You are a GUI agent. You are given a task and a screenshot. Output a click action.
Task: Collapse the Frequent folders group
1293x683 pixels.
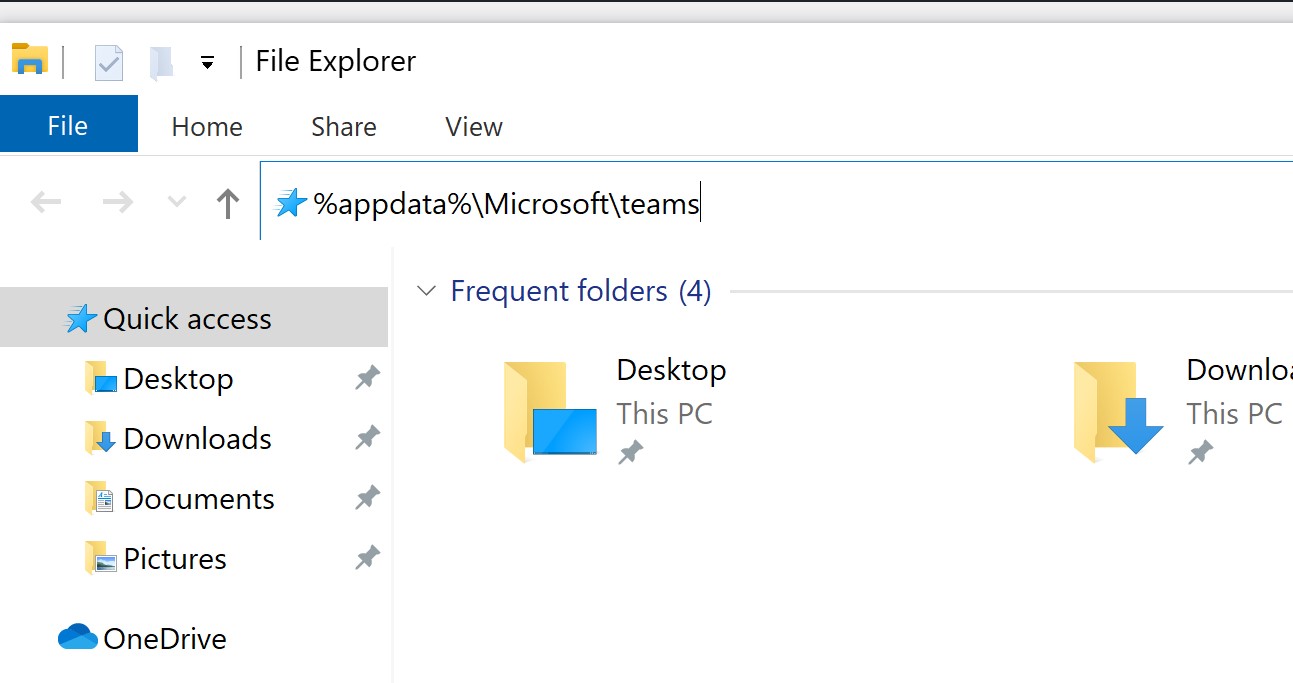pyautogui.click(x=427, y=291)
